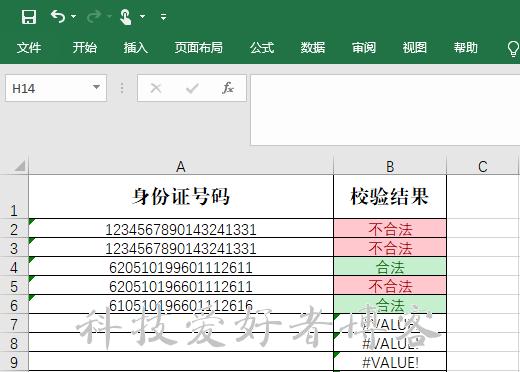
Task: Select row 7 header
Action: [x=14, y=324]
